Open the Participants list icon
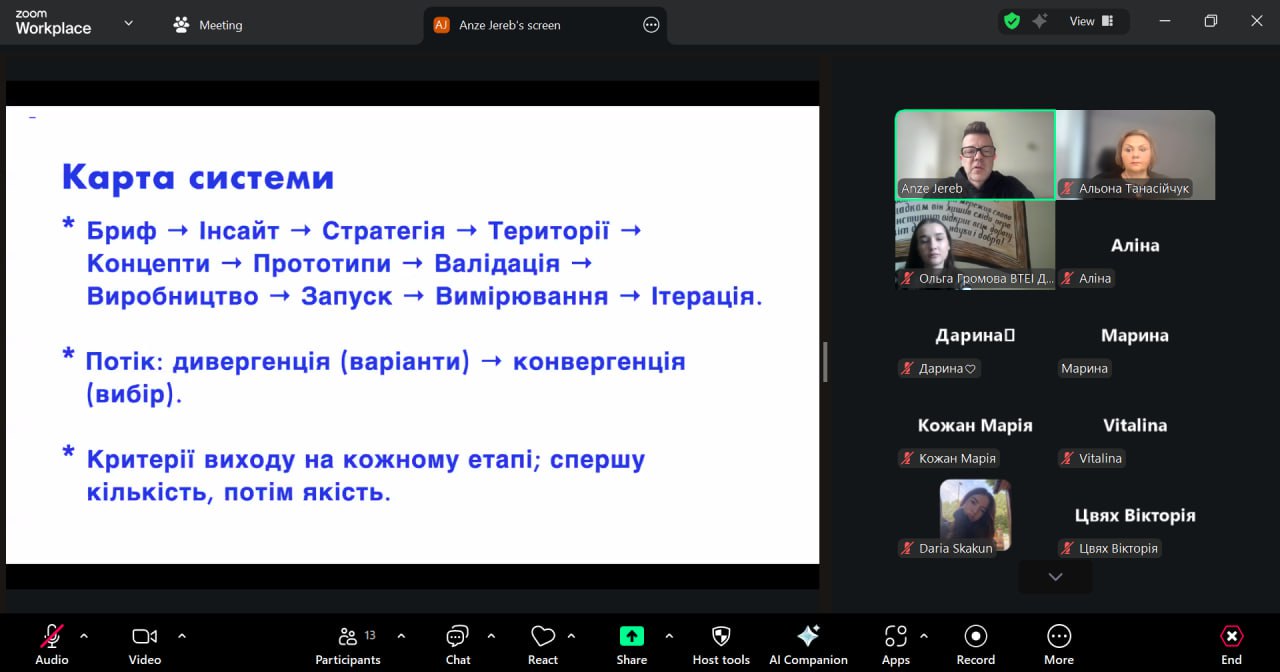 point(348,636)
